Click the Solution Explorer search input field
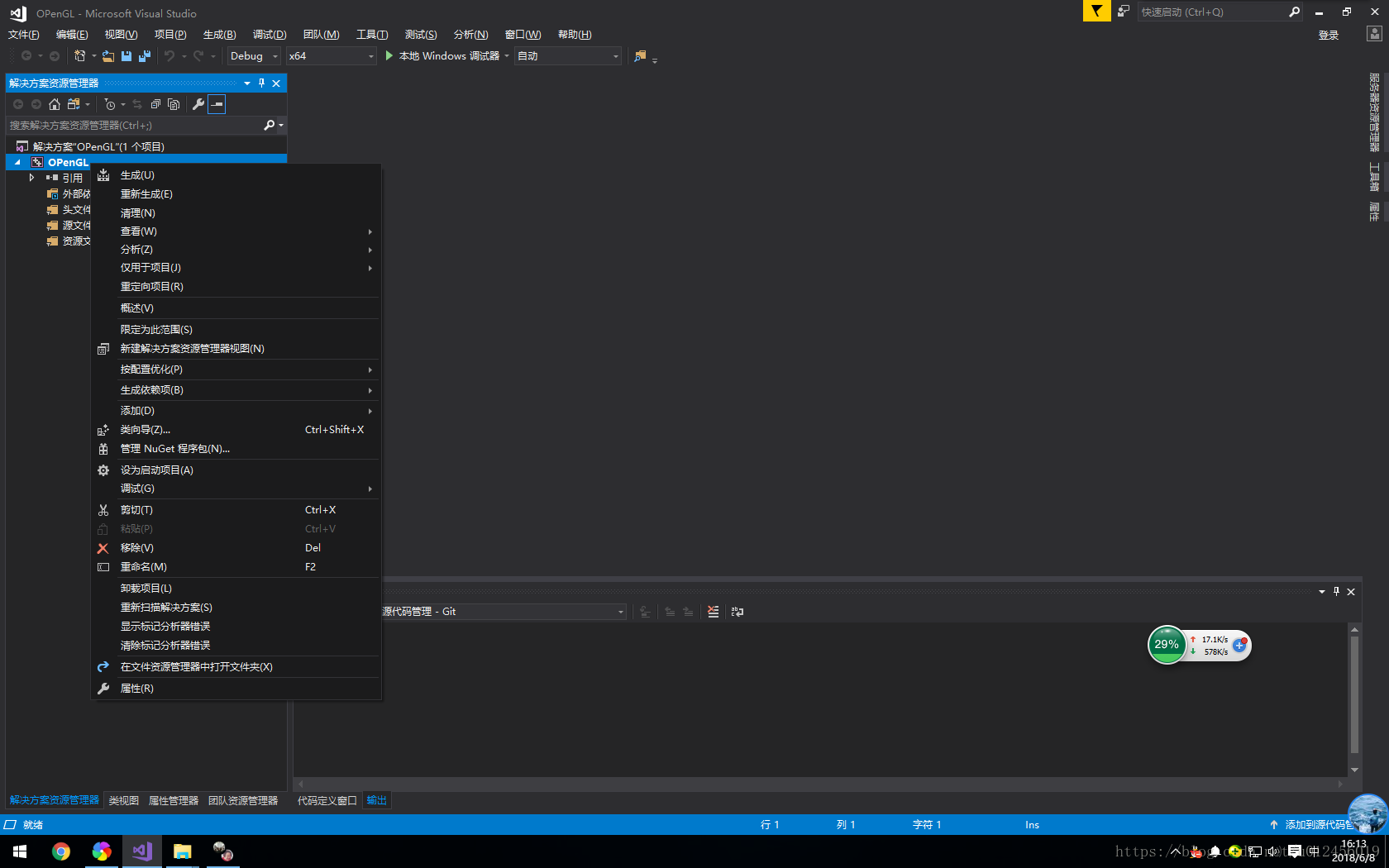 coord(134,126)
